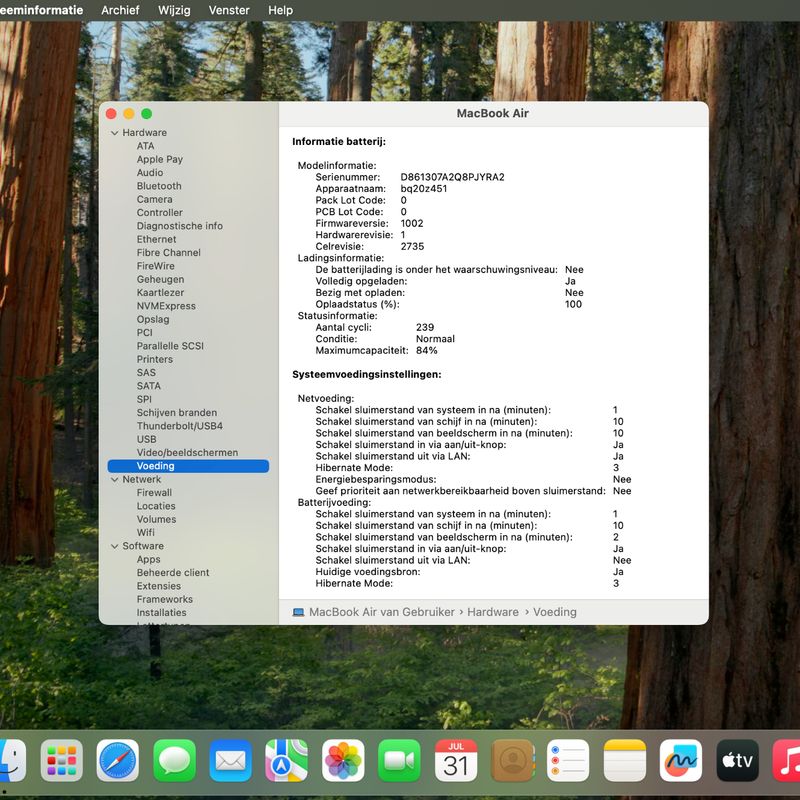This screenshot has height=800, width=800.
Task: Select Schijven branden in the sidebar
Action: tap(177, 412)
